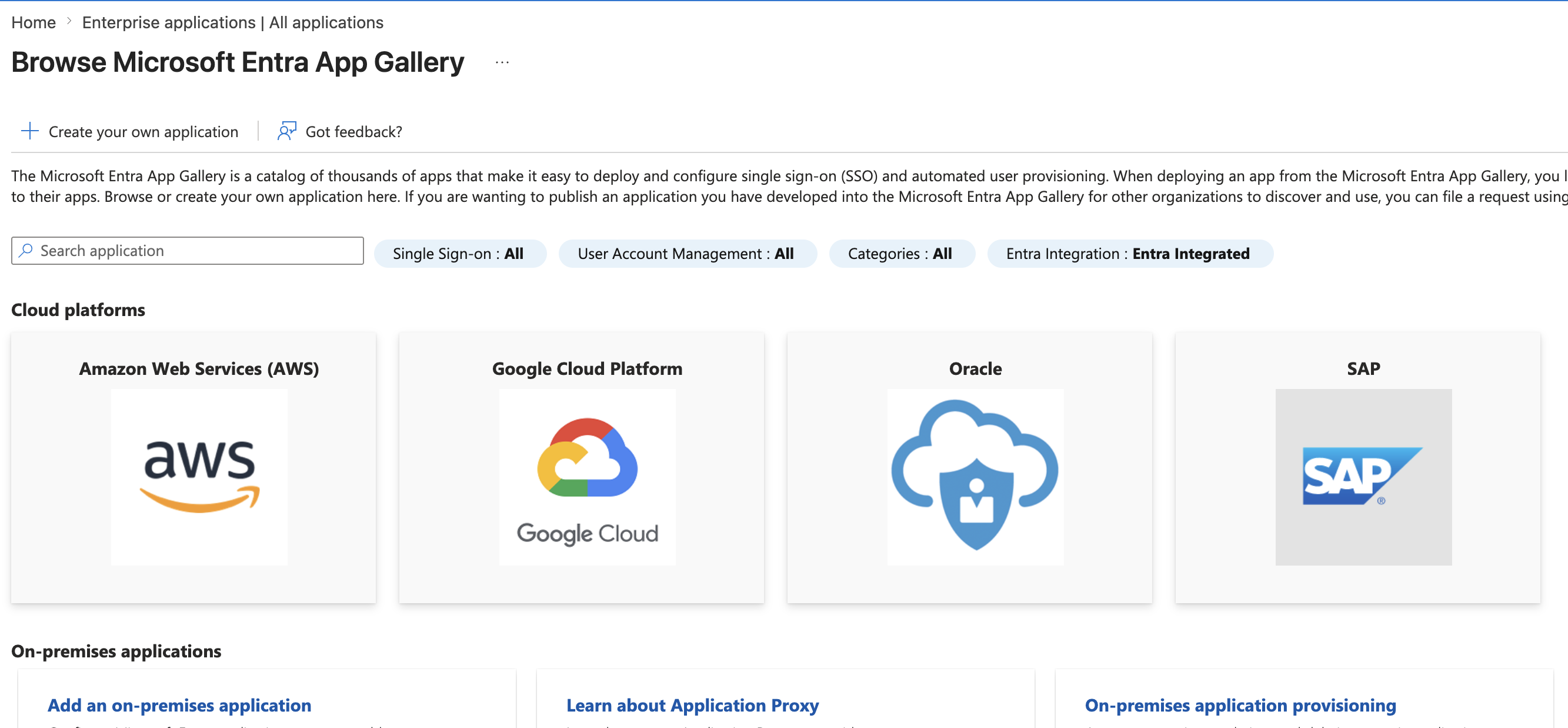
Task: Open the AWS logo tile
Action: [199, 476]
